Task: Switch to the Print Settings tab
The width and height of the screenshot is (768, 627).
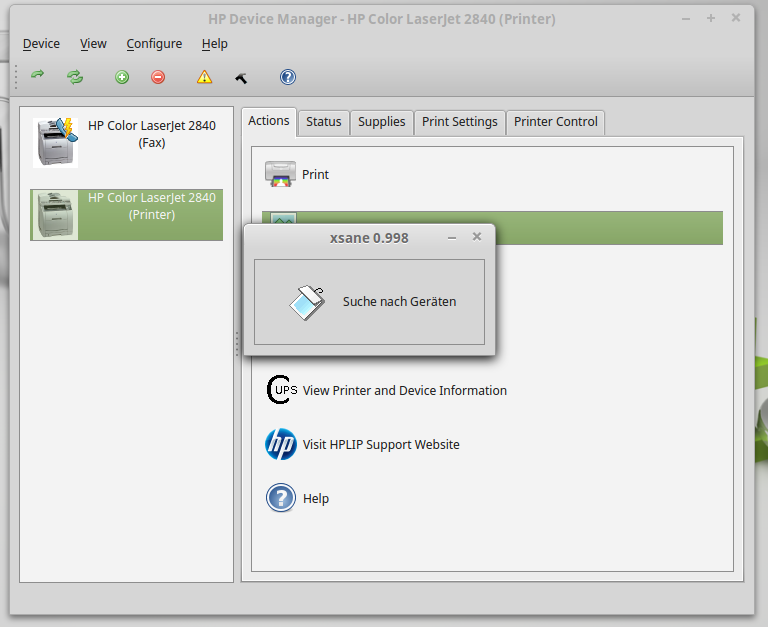Action: (459, 121)
